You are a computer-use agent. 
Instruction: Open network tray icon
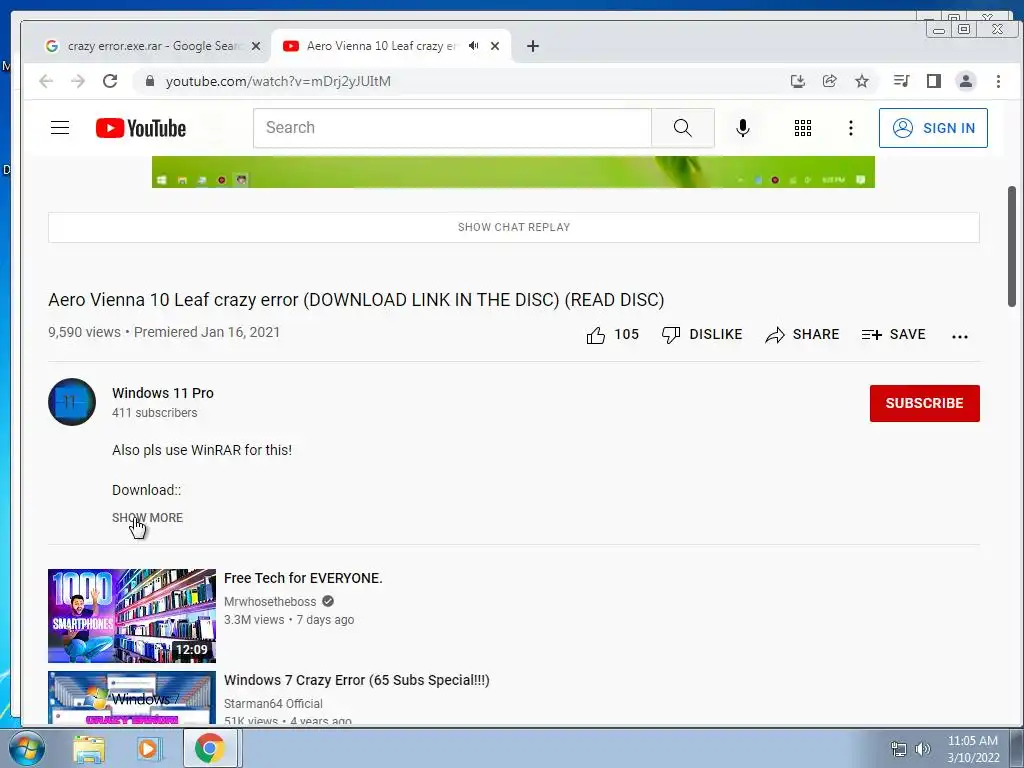coord(899,748)
